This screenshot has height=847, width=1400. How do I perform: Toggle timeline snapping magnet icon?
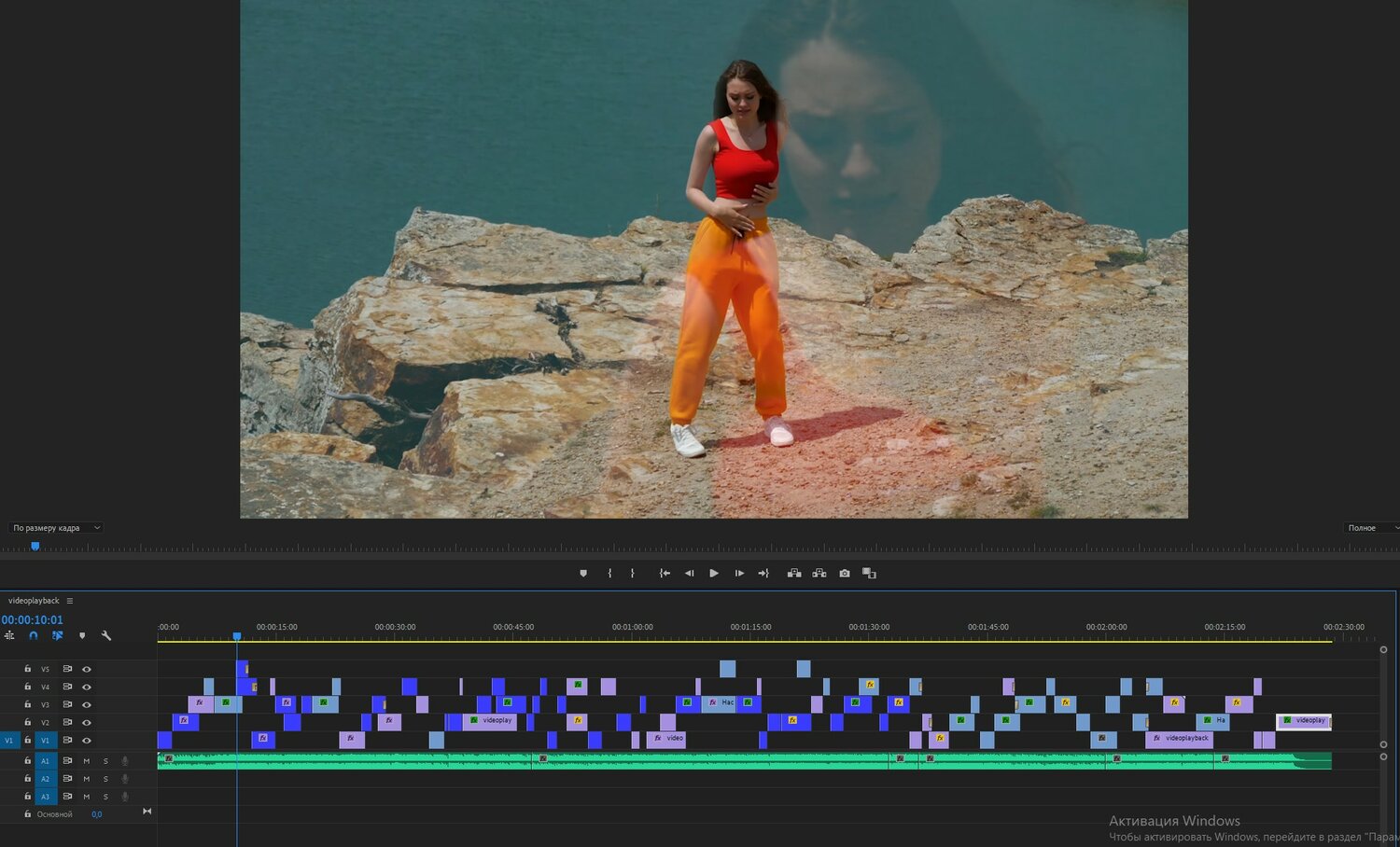coord(34,635)
